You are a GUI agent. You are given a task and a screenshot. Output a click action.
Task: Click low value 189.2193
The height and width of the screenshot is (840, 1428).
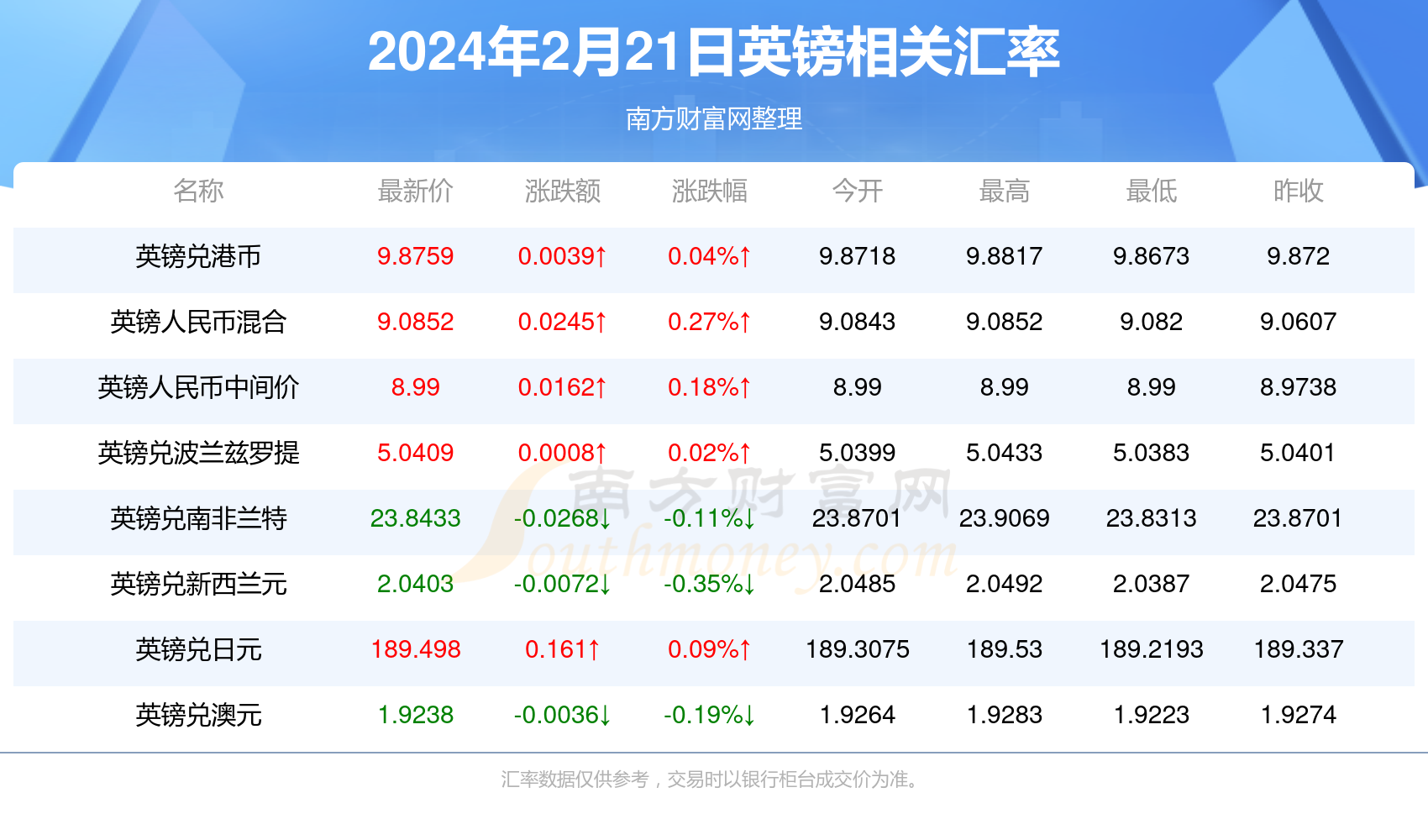pos(1152,649)
